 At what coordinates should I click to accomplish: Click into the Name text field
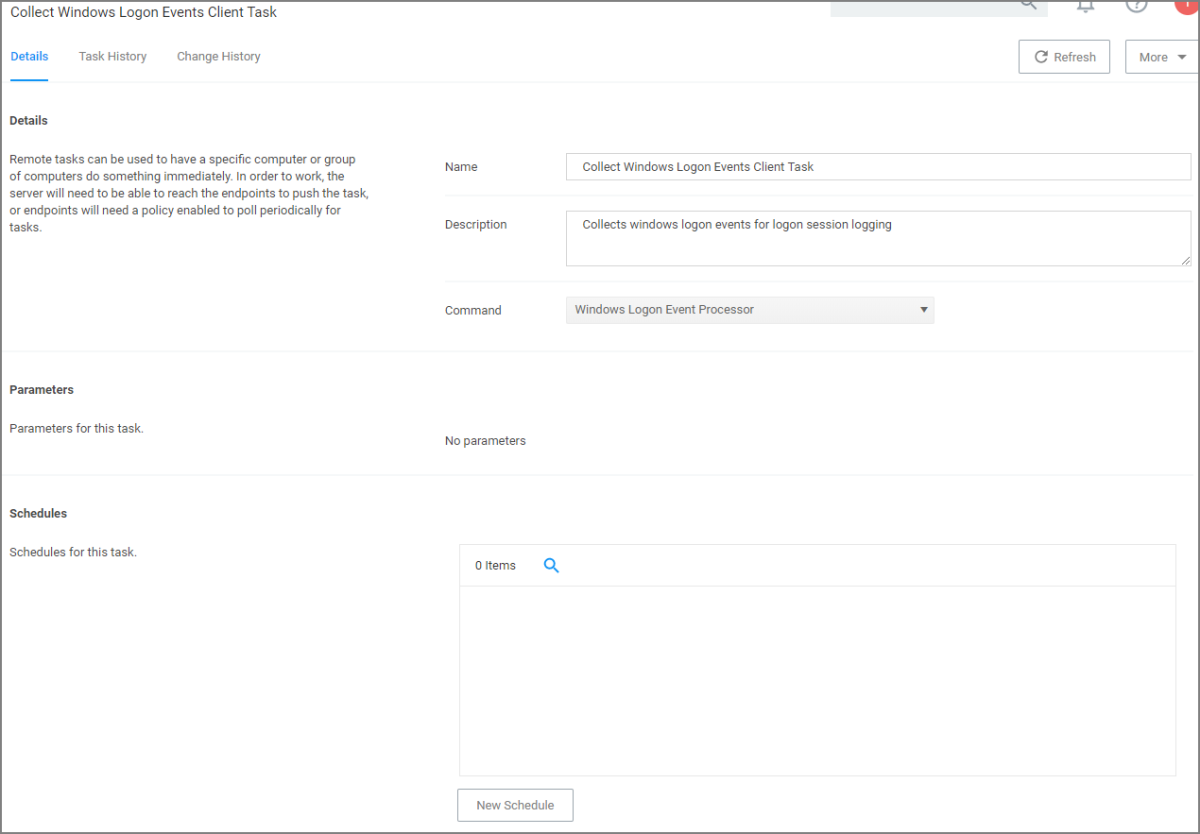878,167
